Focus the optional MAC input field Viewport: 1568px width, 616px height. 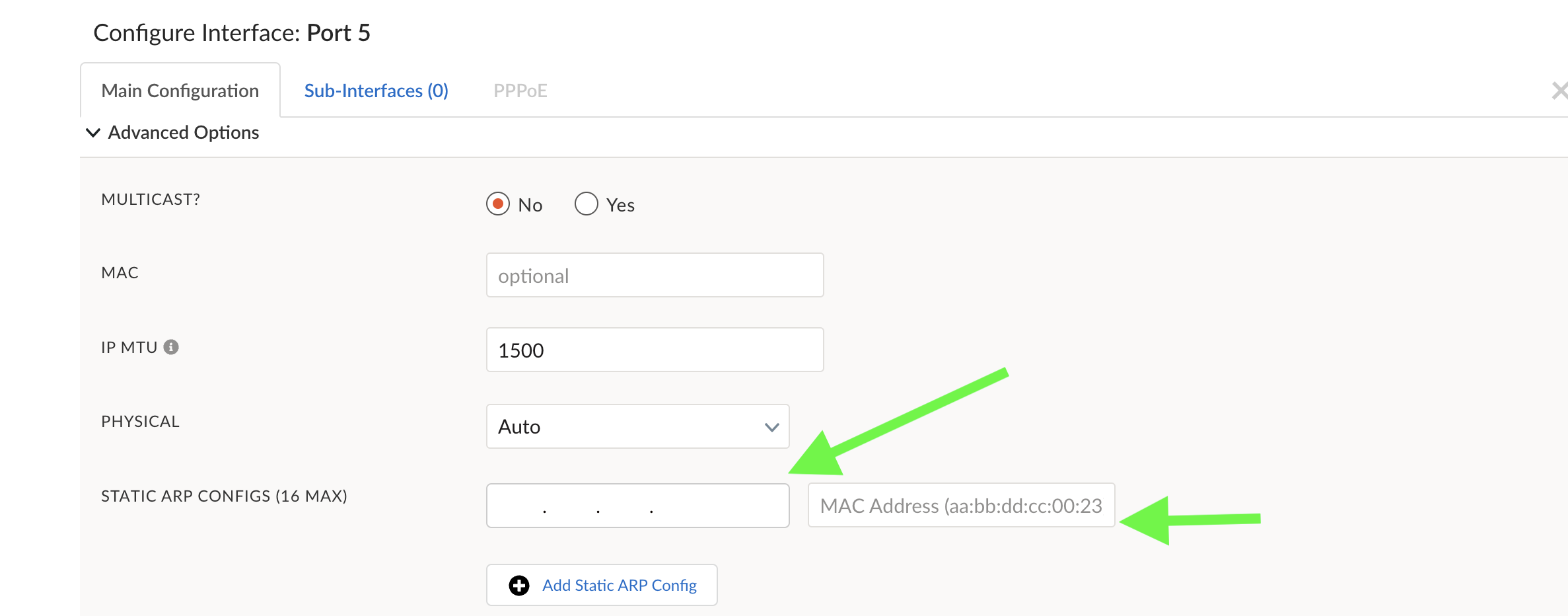[655, 276]
